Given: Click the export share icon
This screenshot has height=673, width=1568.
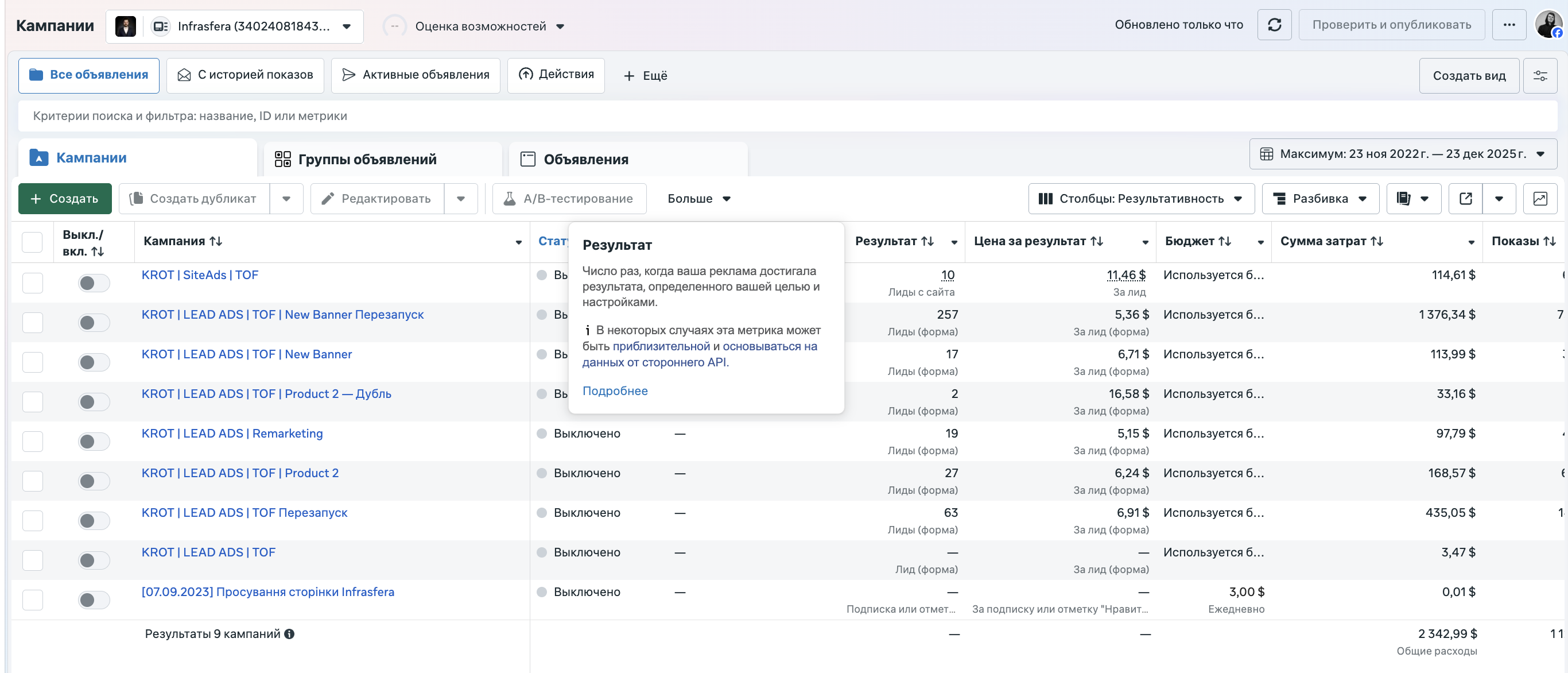Looking at the screenshot, I should click(x=1465, y=199).
